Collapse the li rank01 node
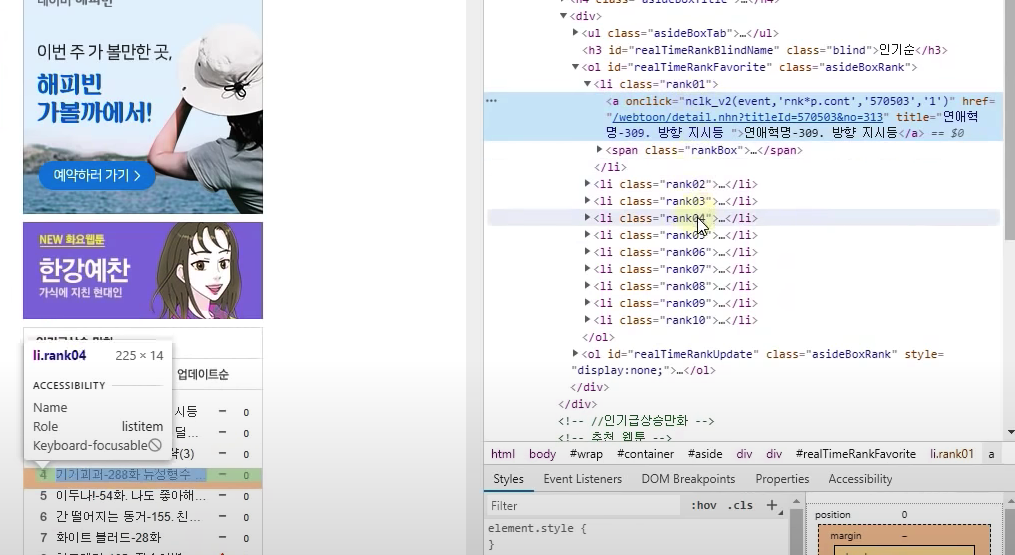The width and height of the screenshot is (1015, 555). [588, 84]
